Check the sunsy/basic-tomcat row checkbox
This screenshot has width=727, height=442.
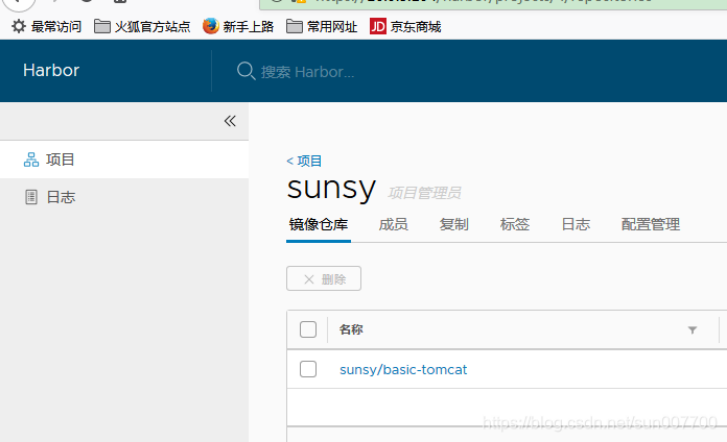click(x=308, y=369)
